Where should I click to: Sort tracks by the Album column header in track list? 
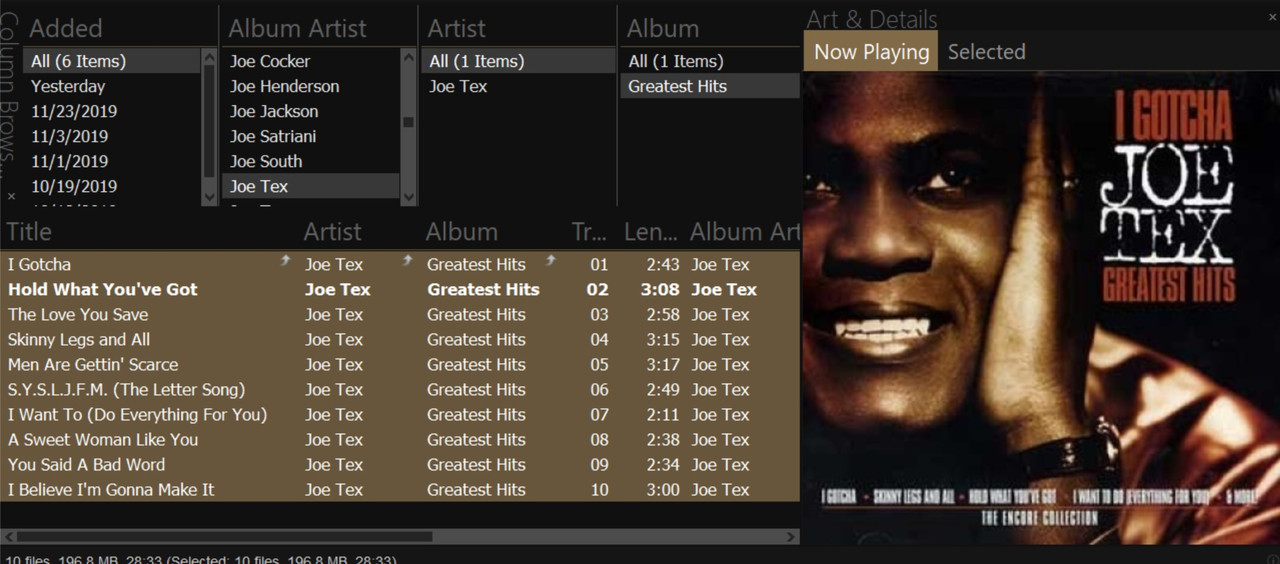(x=462, y=232)
